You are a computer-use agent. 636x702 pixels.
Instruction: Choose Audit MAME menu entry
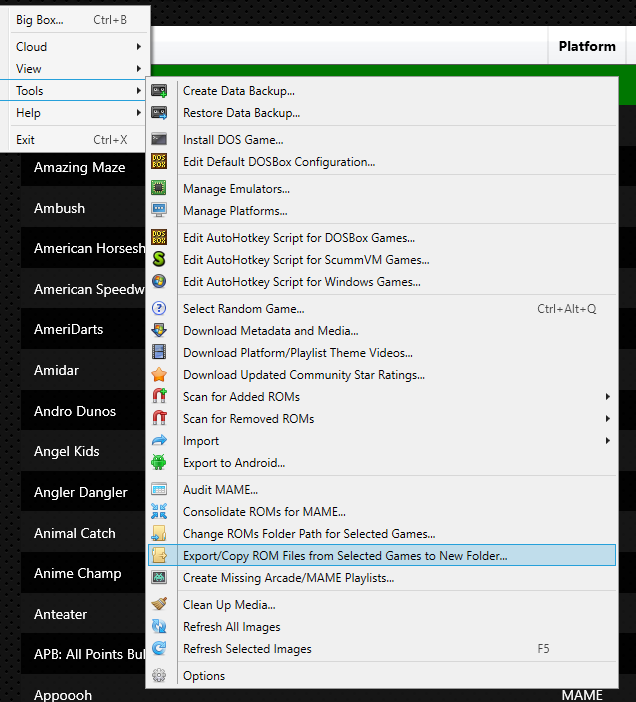(x=382, y=489)
